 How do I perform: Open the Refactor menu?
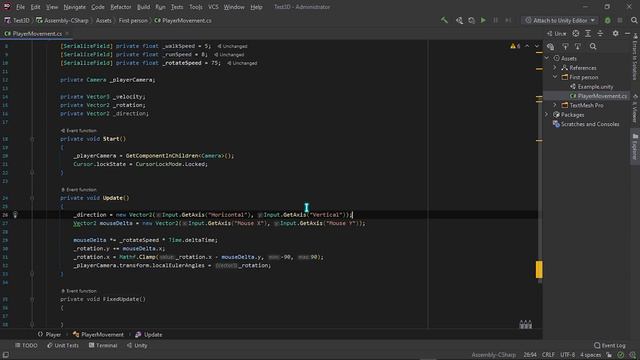(x=121, y=7)
